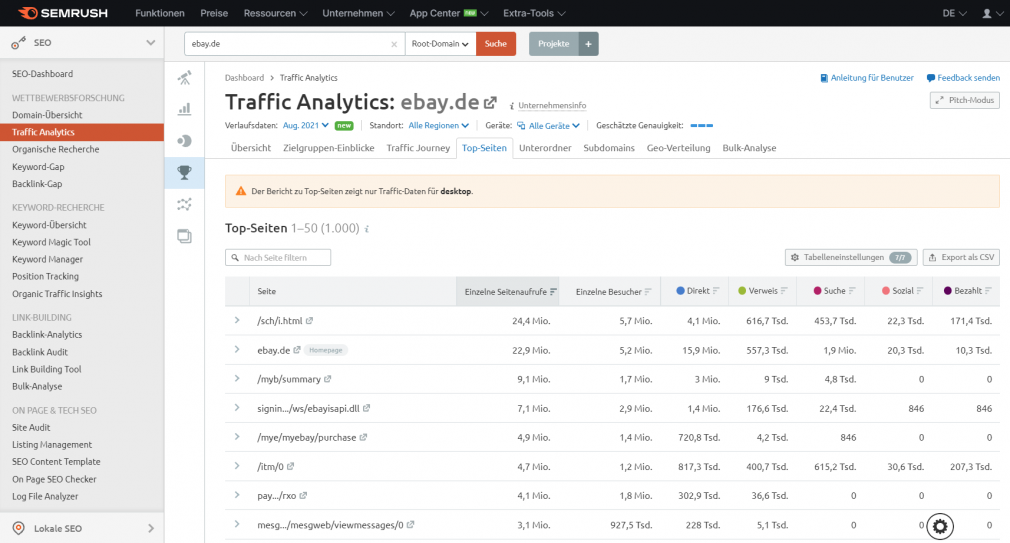Switch to the Bulk-Analyse tab

[749, 148]
